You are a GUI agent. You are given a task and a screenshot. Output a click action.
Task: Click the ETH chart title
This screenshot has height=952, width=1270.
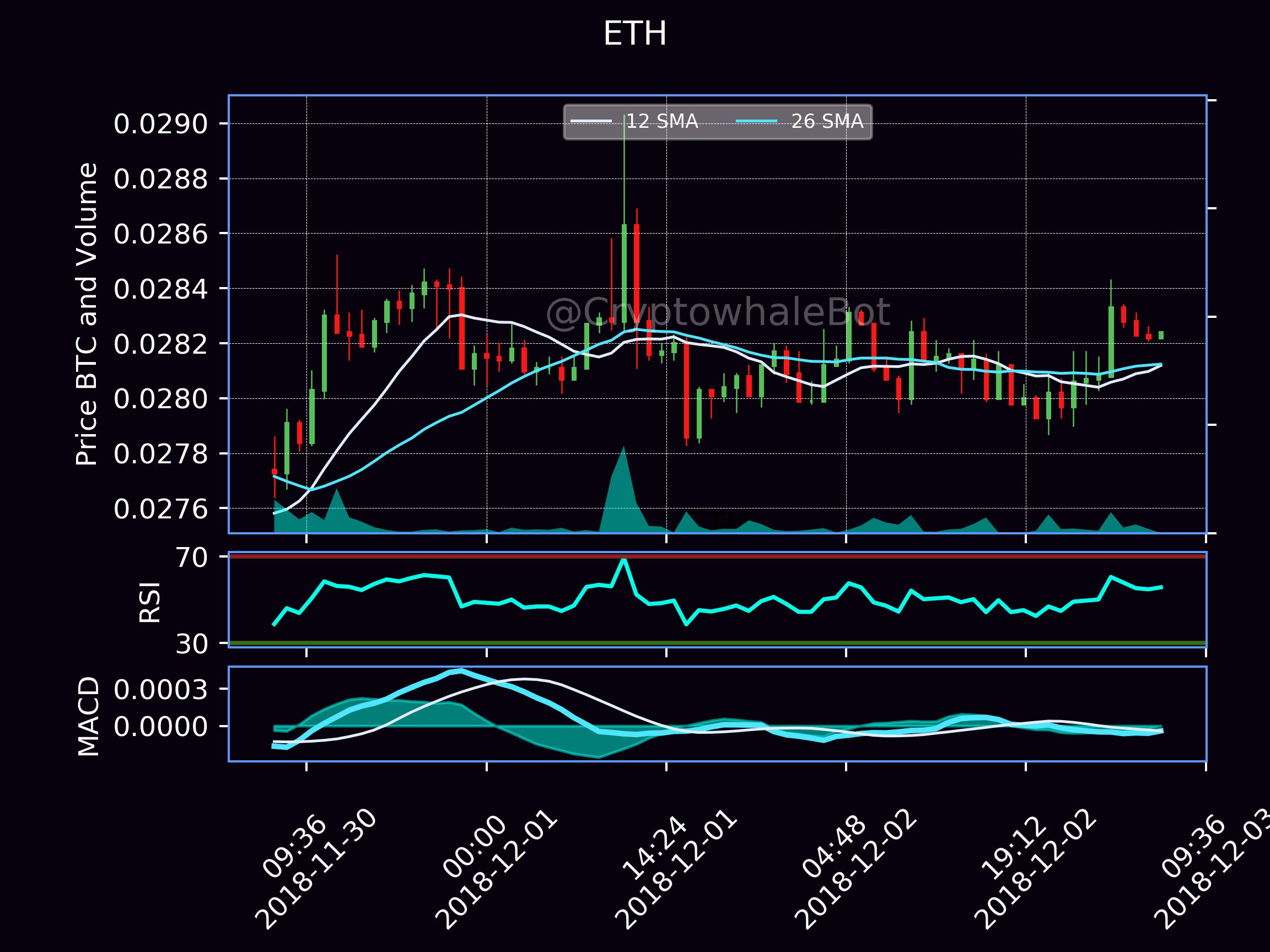634,34
